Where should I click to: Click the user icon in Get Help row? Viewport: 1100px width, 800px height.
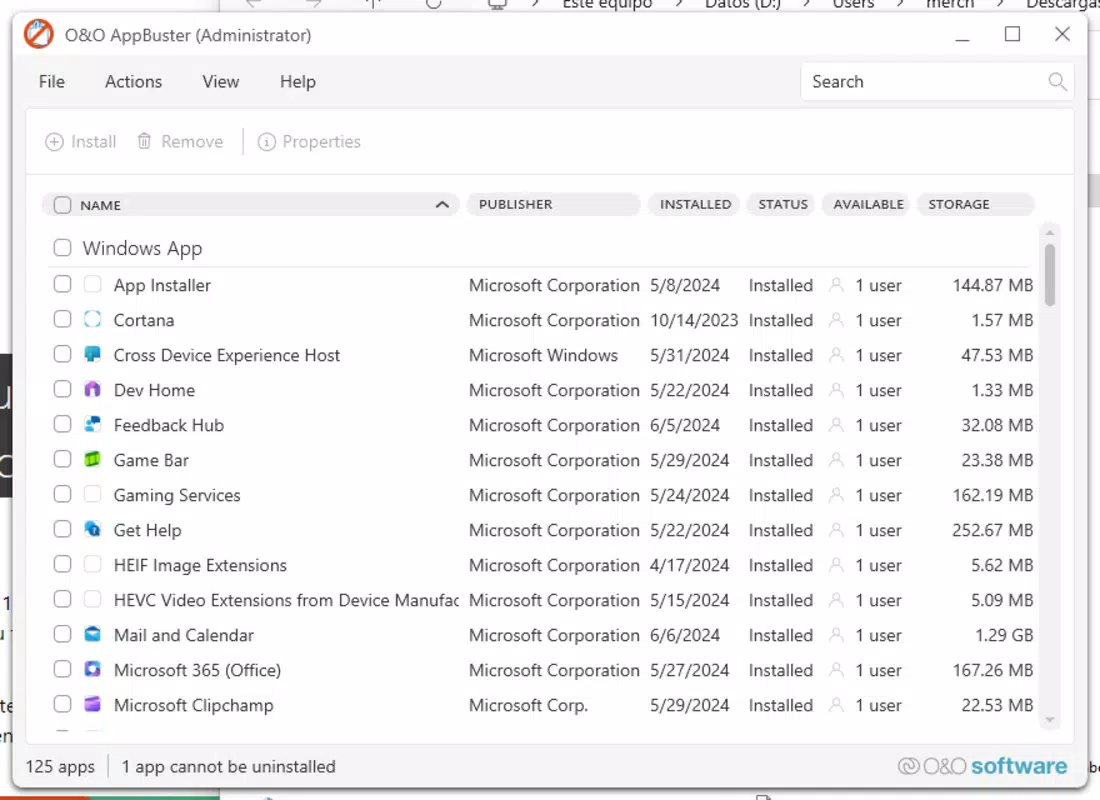pyautogui.click(x=836, y=530)
